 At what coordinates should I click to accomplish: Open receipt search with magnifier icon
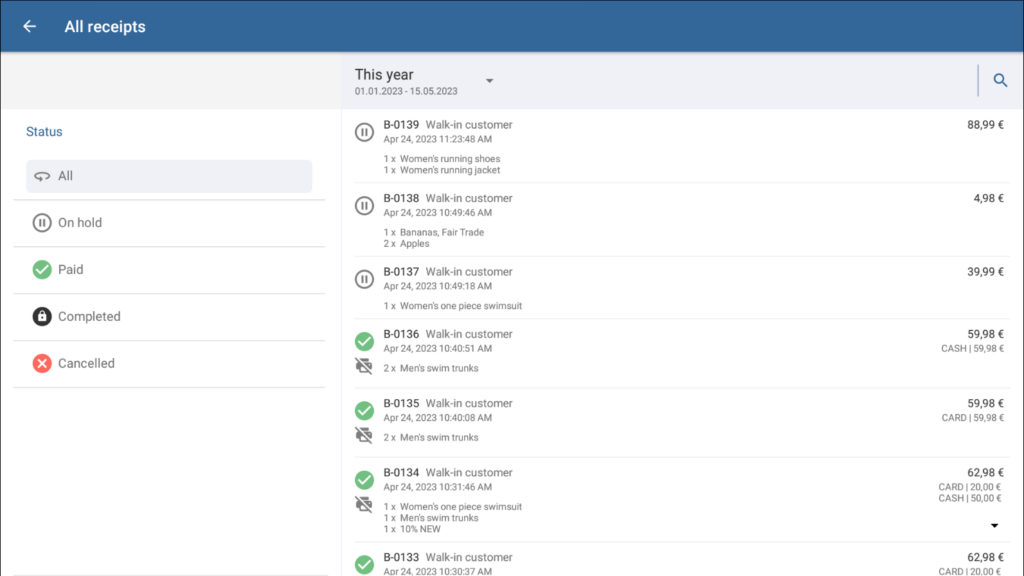1000,81
